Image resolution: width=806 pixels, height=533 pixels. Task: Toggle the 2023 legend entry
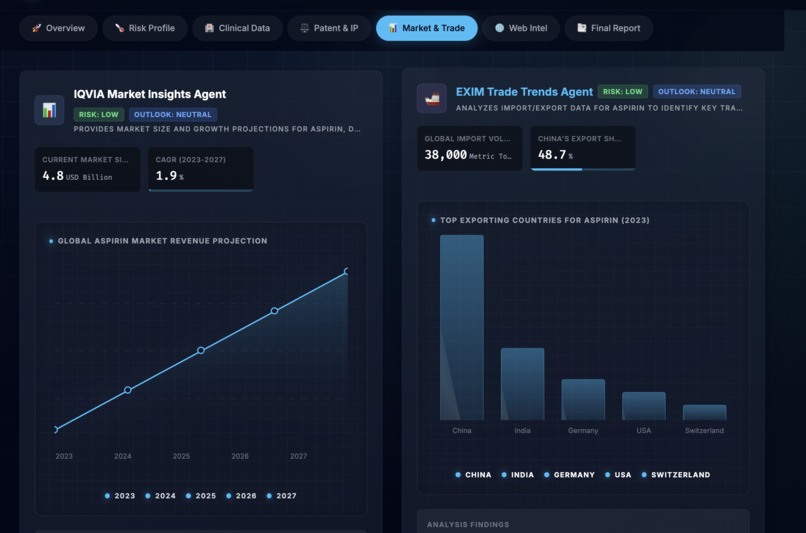click(120, 496)
